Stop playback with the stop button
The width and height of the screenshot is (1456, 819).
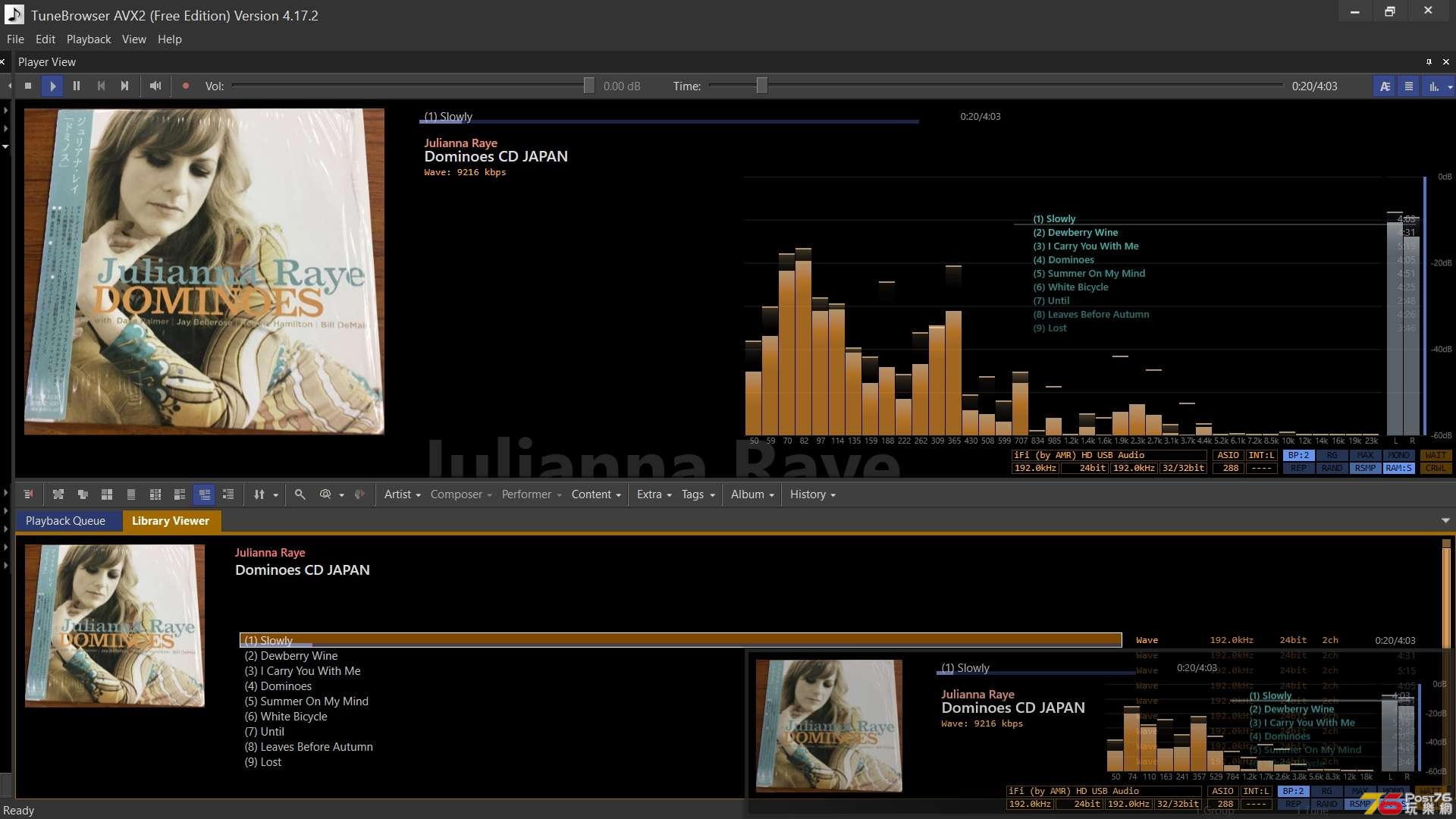click(x=28, y=86)
